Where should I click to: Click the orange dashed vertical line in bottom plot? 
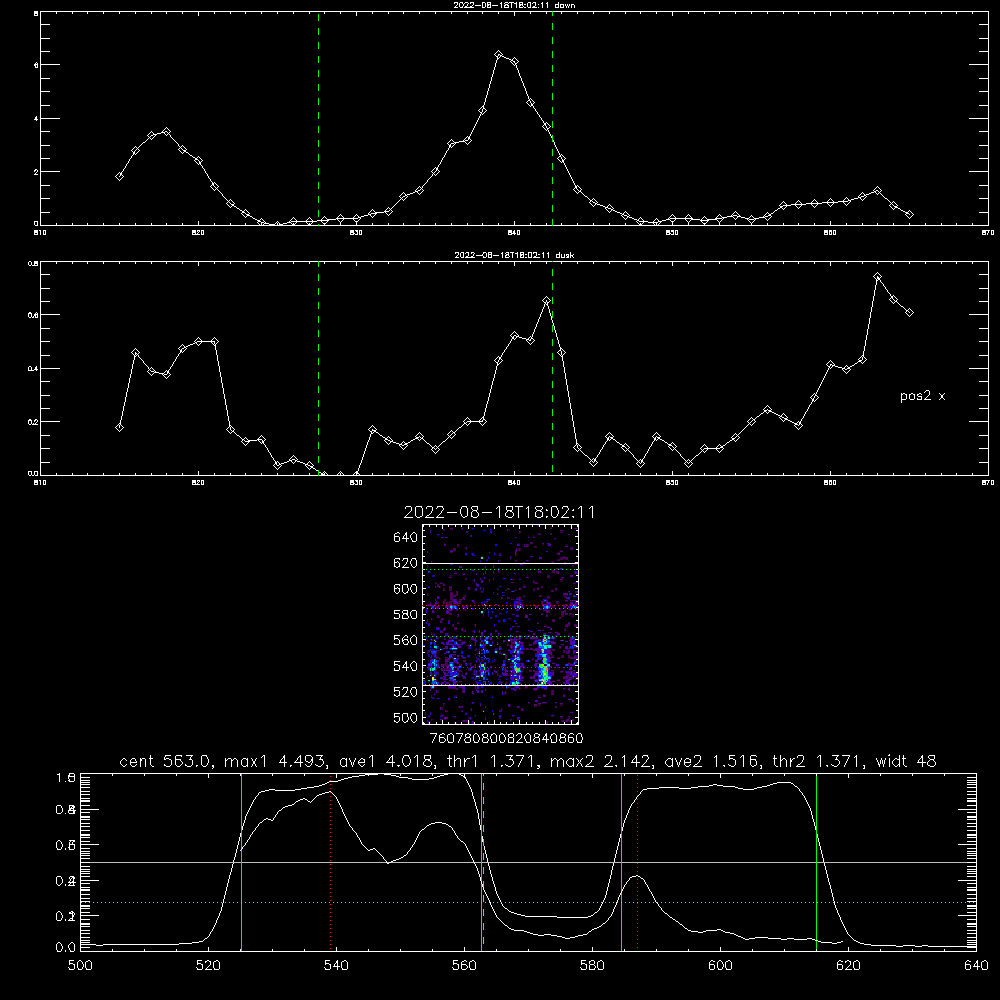point(483,861)
